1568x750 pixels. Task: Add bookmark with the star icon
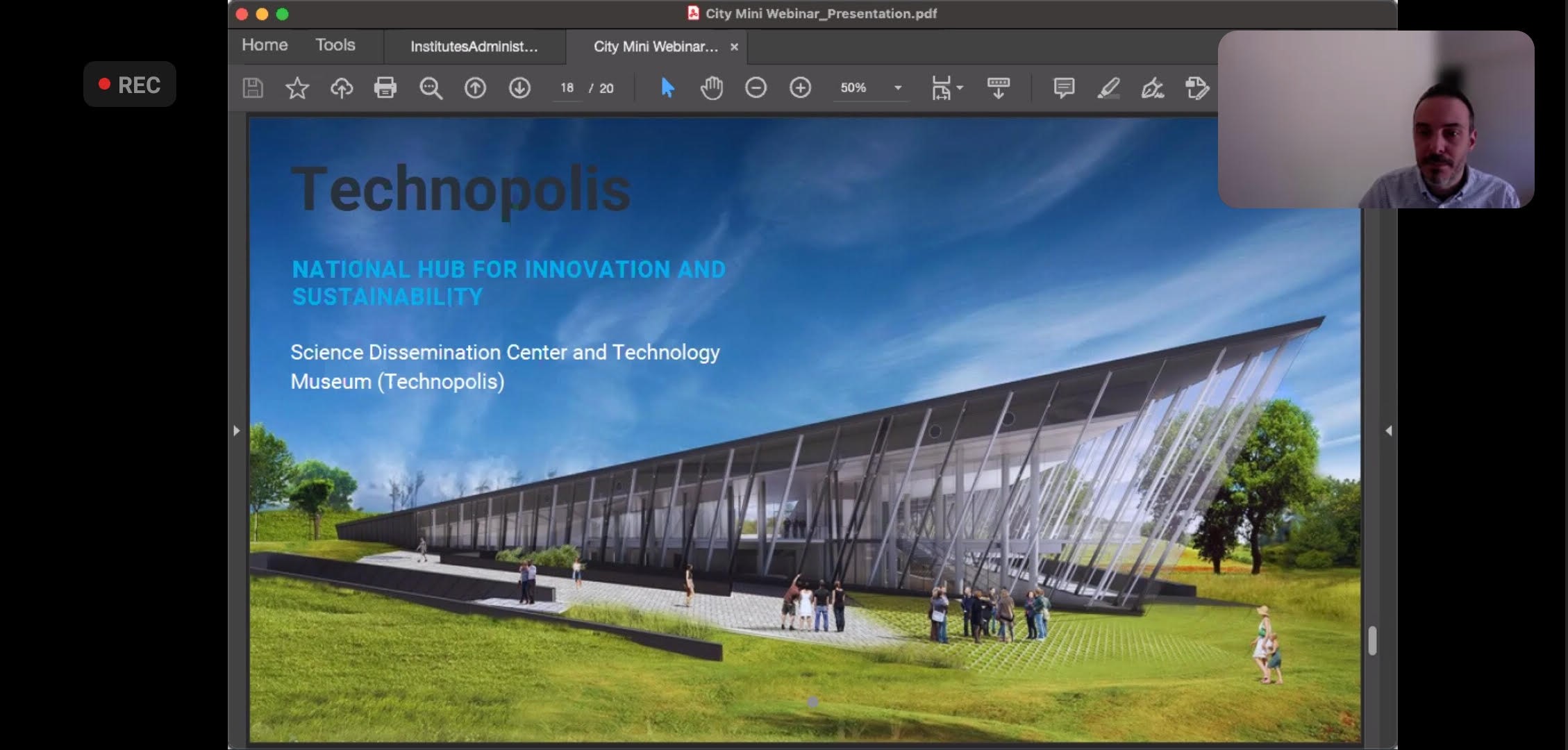click(297, 88)
